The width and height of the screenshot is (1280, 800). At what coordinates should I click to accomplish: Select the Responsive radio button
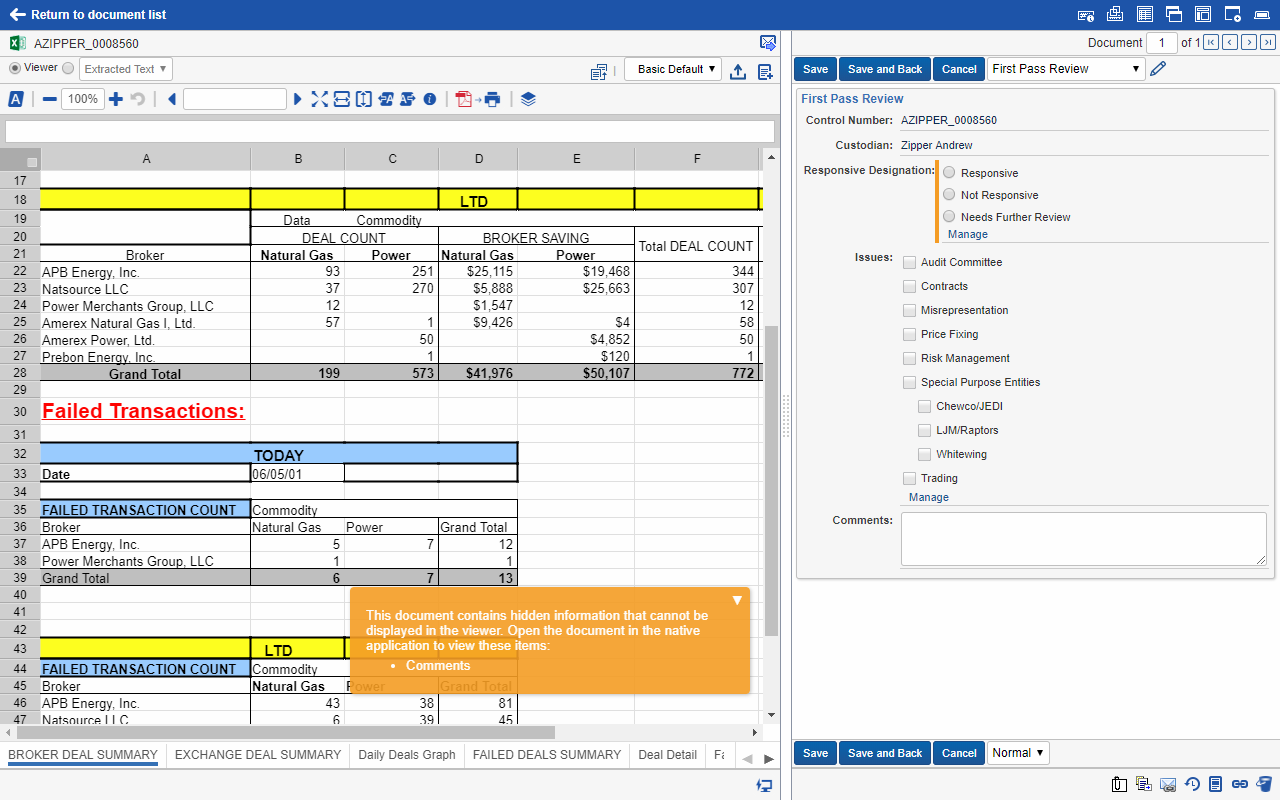(x=949, y=173)
